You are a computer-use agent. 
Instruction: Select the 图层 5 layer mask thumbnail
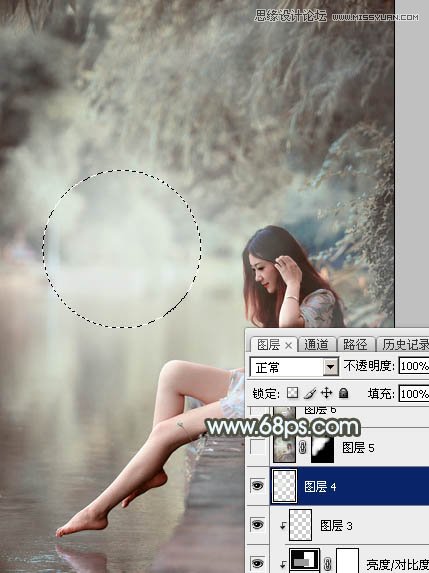pyautogui.click(x=322, y=448)
